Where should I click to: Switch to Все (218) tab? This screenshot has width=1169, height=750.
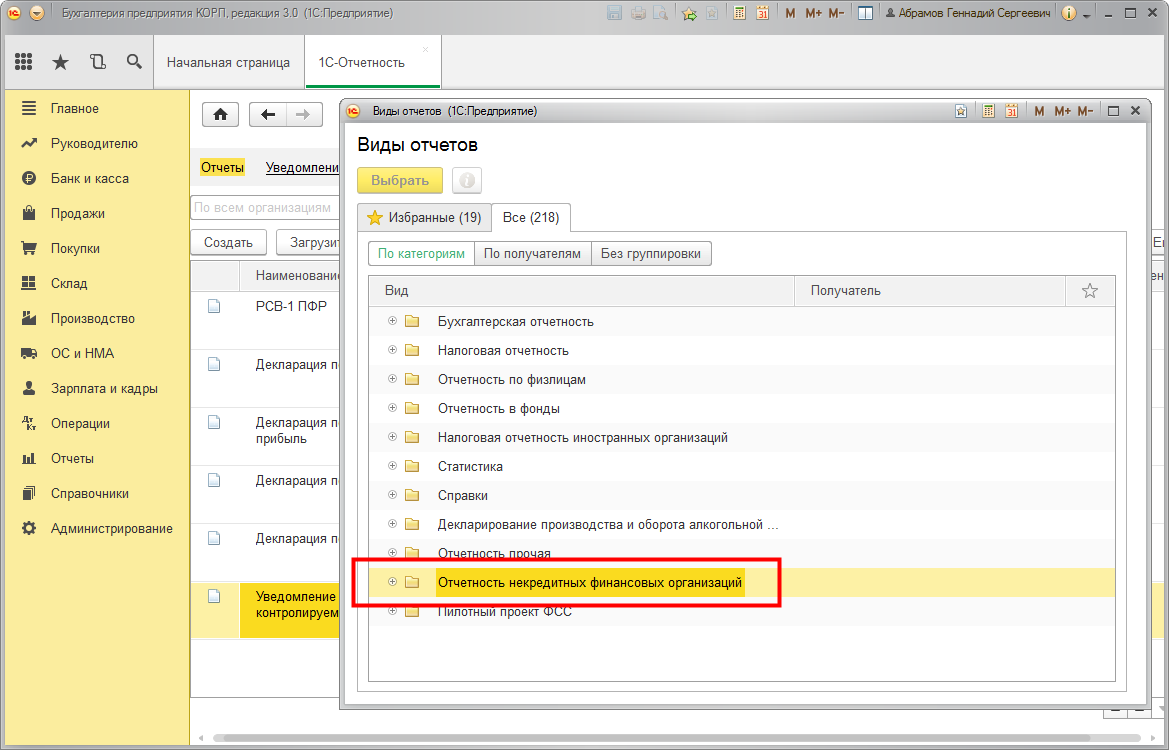531,218
